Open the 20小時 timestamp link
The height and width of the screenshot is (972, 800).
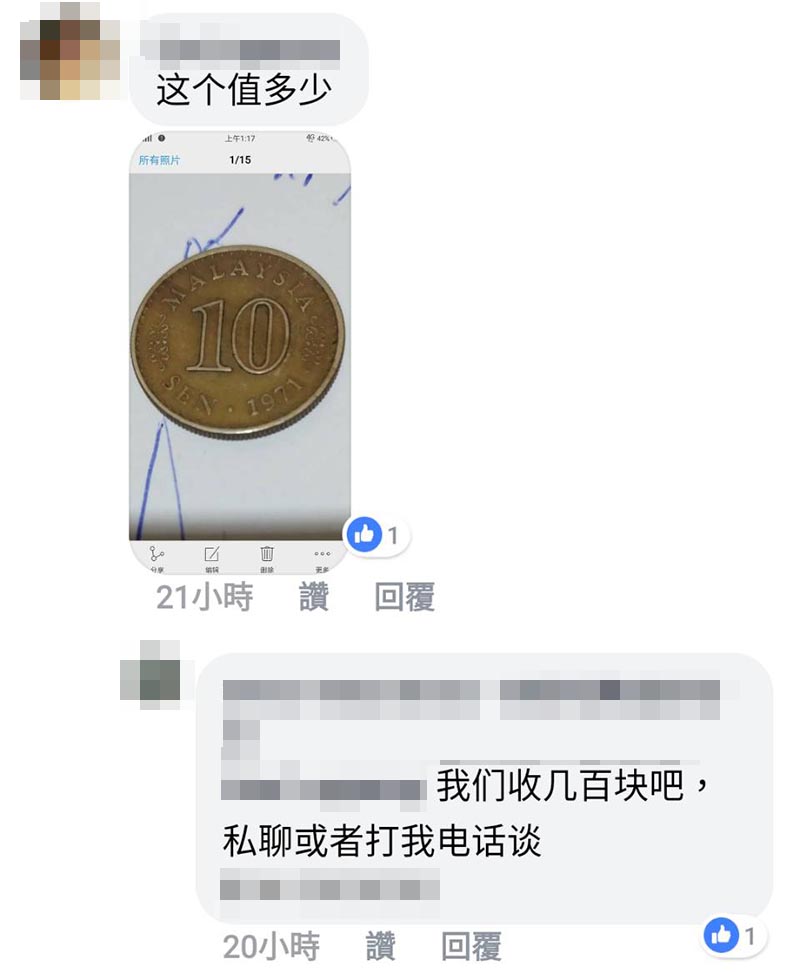(x=271, y=947)
